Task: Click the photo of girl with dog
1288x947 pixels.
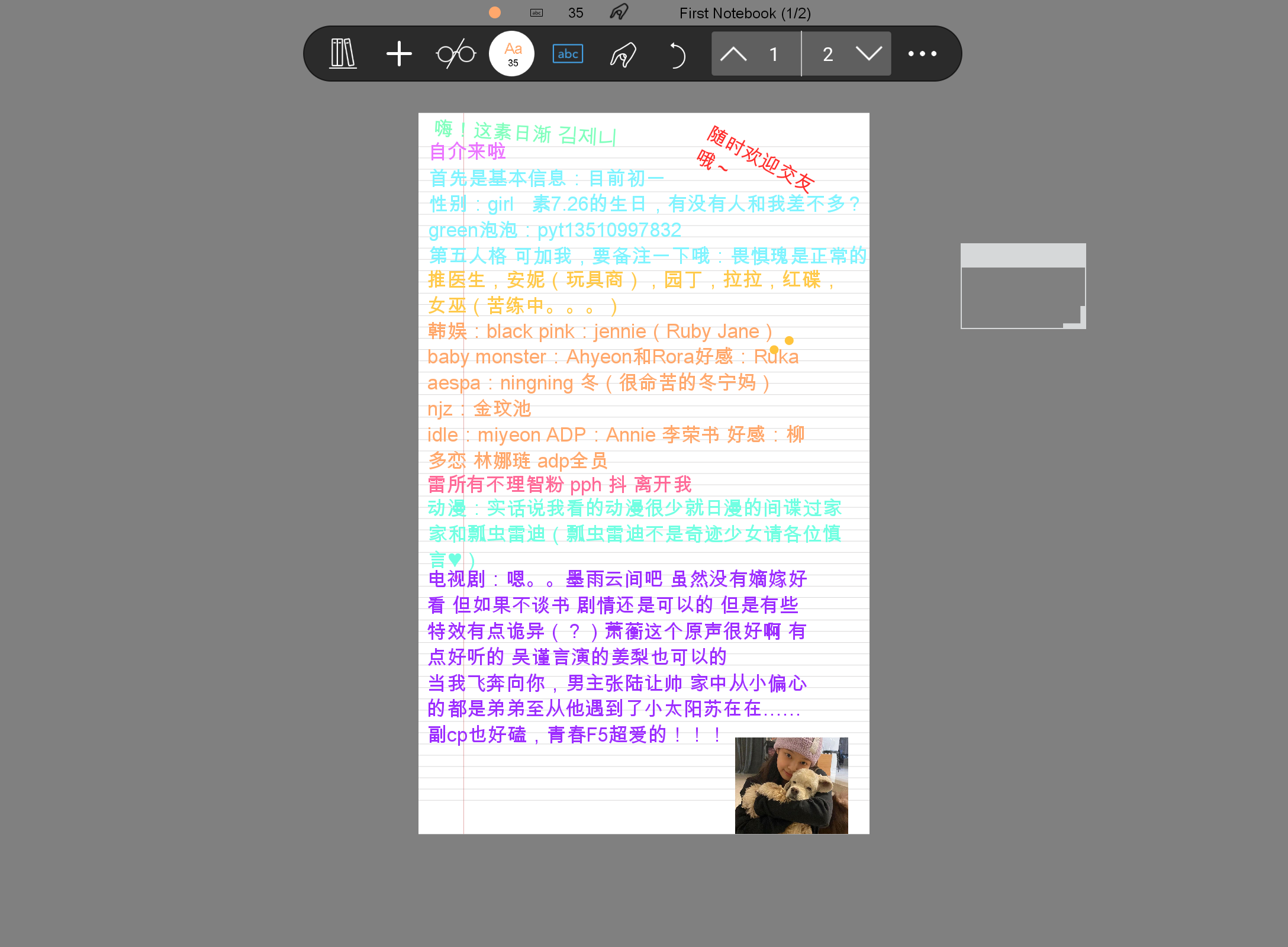Action: 791,785
